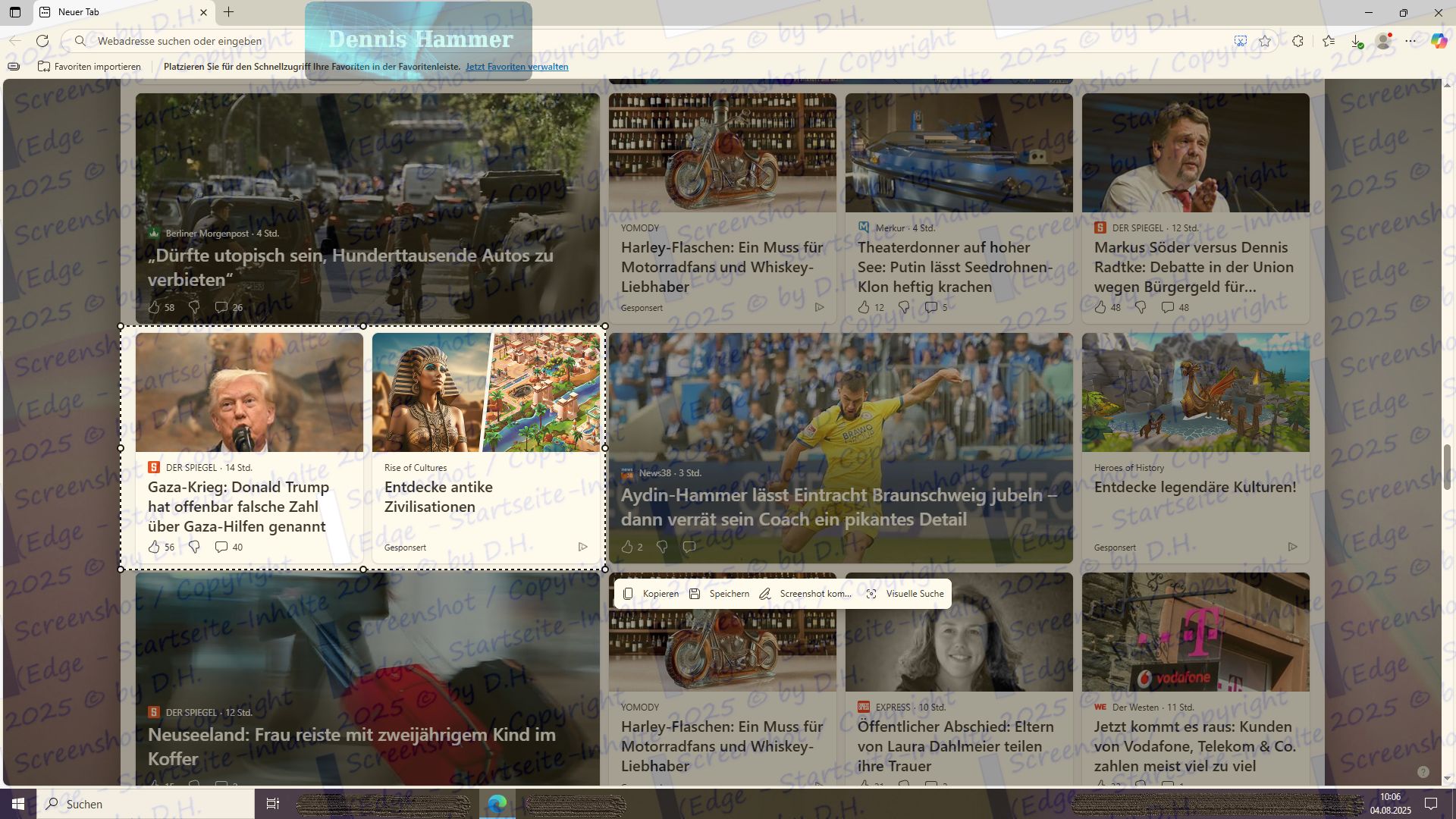
Task: Click the tab actions menu icon
Action: 15,12
